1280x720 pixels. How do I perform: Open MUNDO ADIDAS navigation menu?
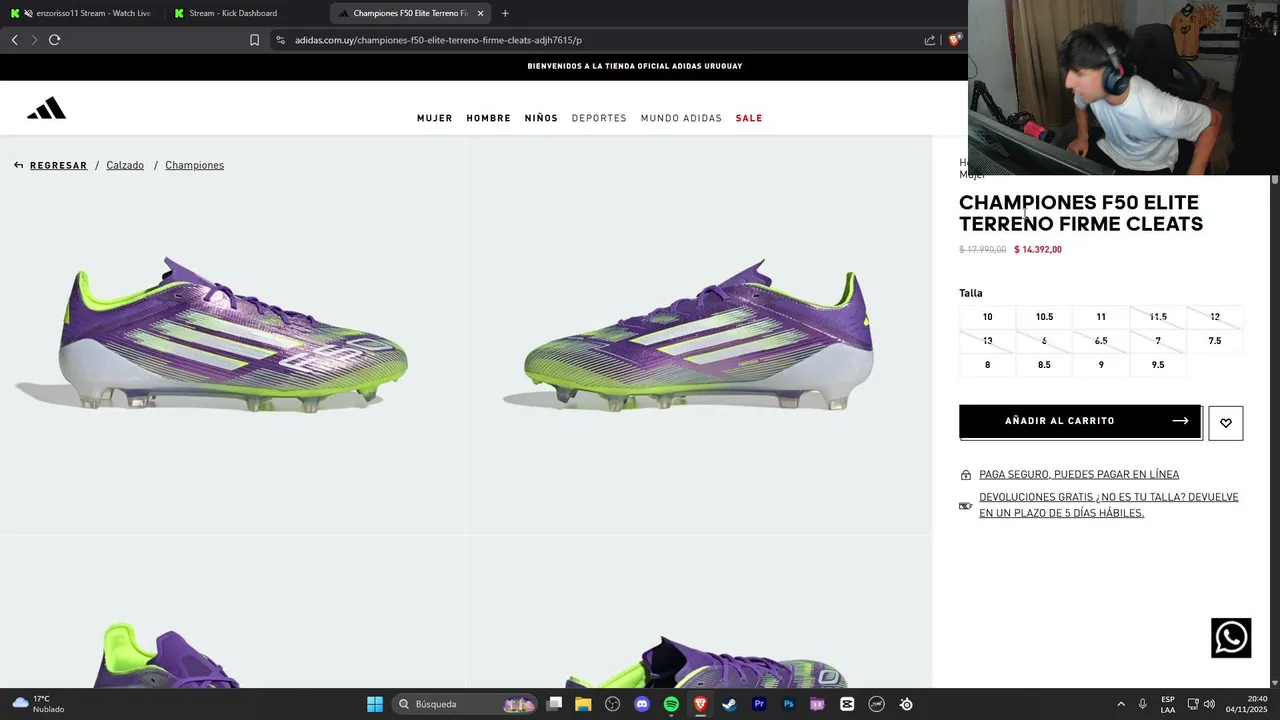pyautogui.click(x=681, y=118)
